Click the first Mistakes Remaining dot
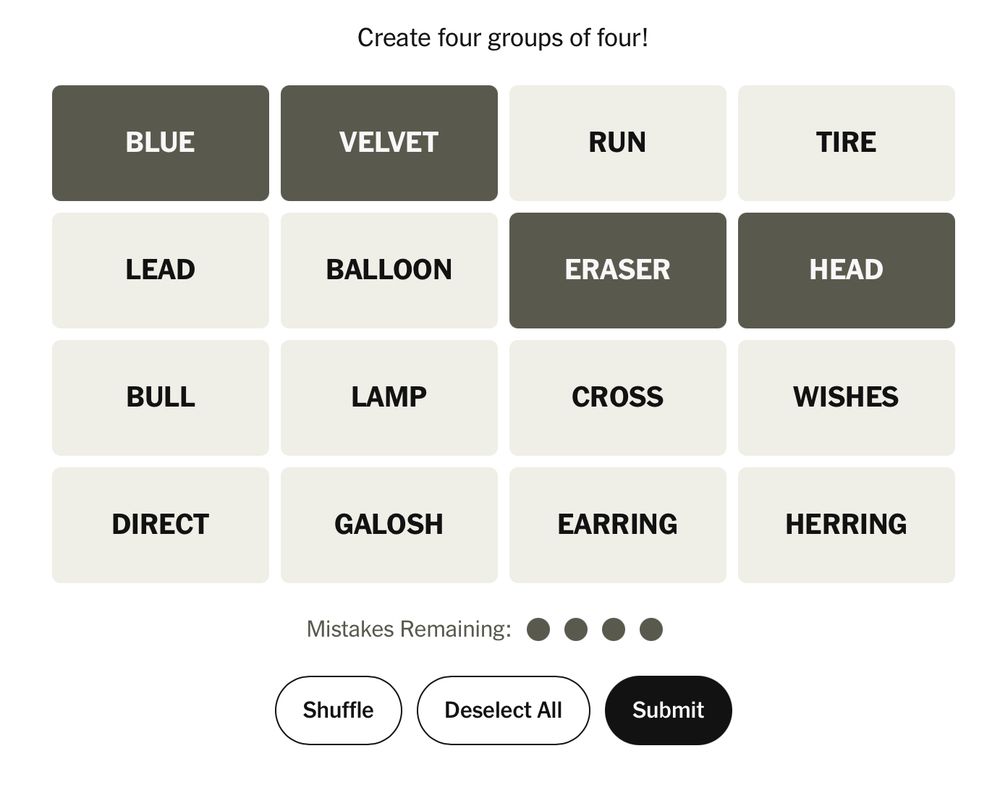This screenshot has height=803, width=1000. coord(538,629)
